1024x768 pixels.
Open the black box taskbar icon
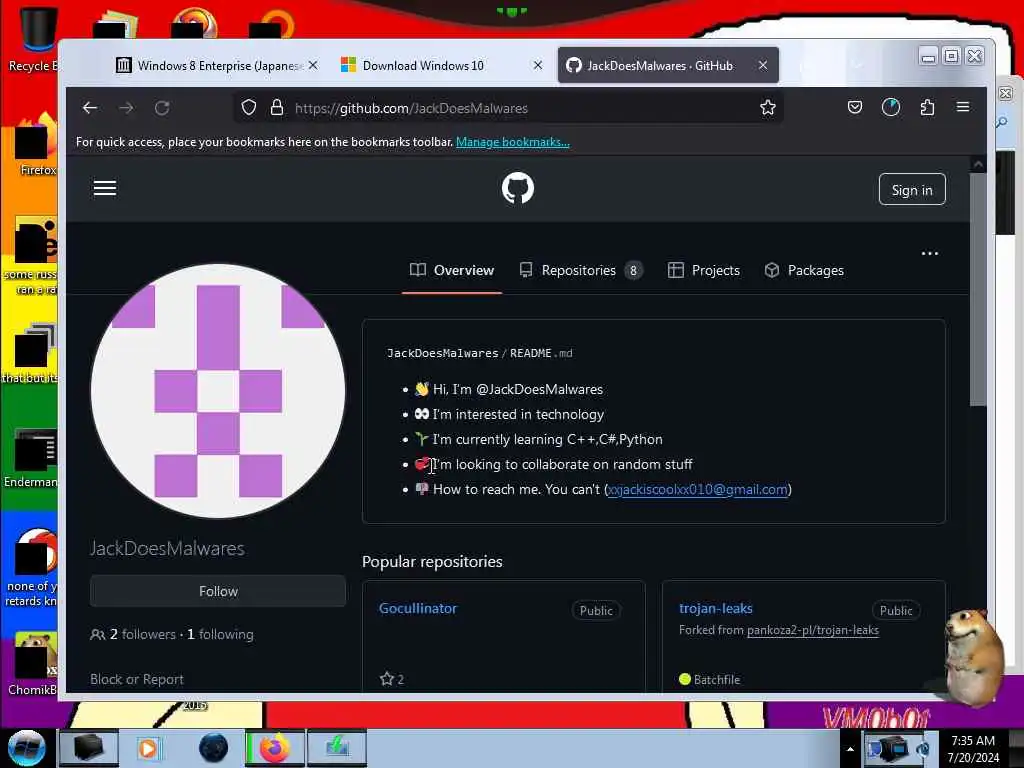tap(89, 748)
